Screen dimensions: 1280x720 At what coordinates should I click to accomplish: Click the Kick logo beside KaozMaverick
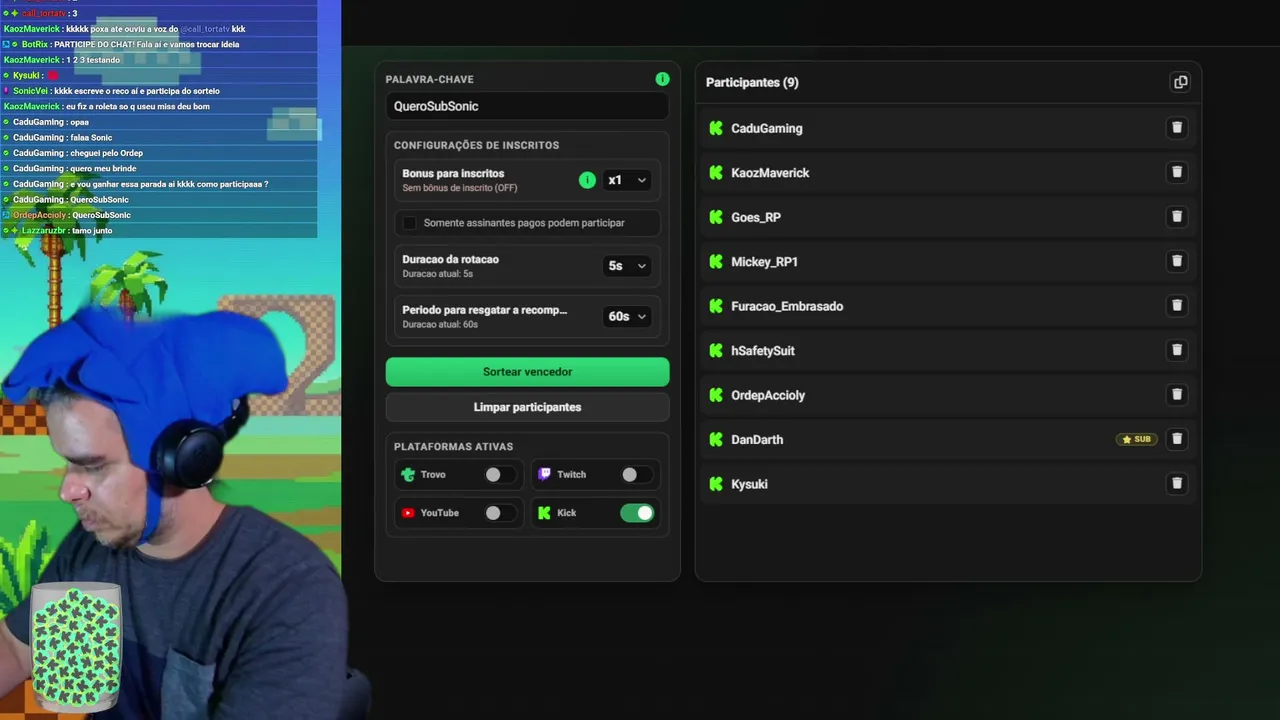(x=716, y=173)
